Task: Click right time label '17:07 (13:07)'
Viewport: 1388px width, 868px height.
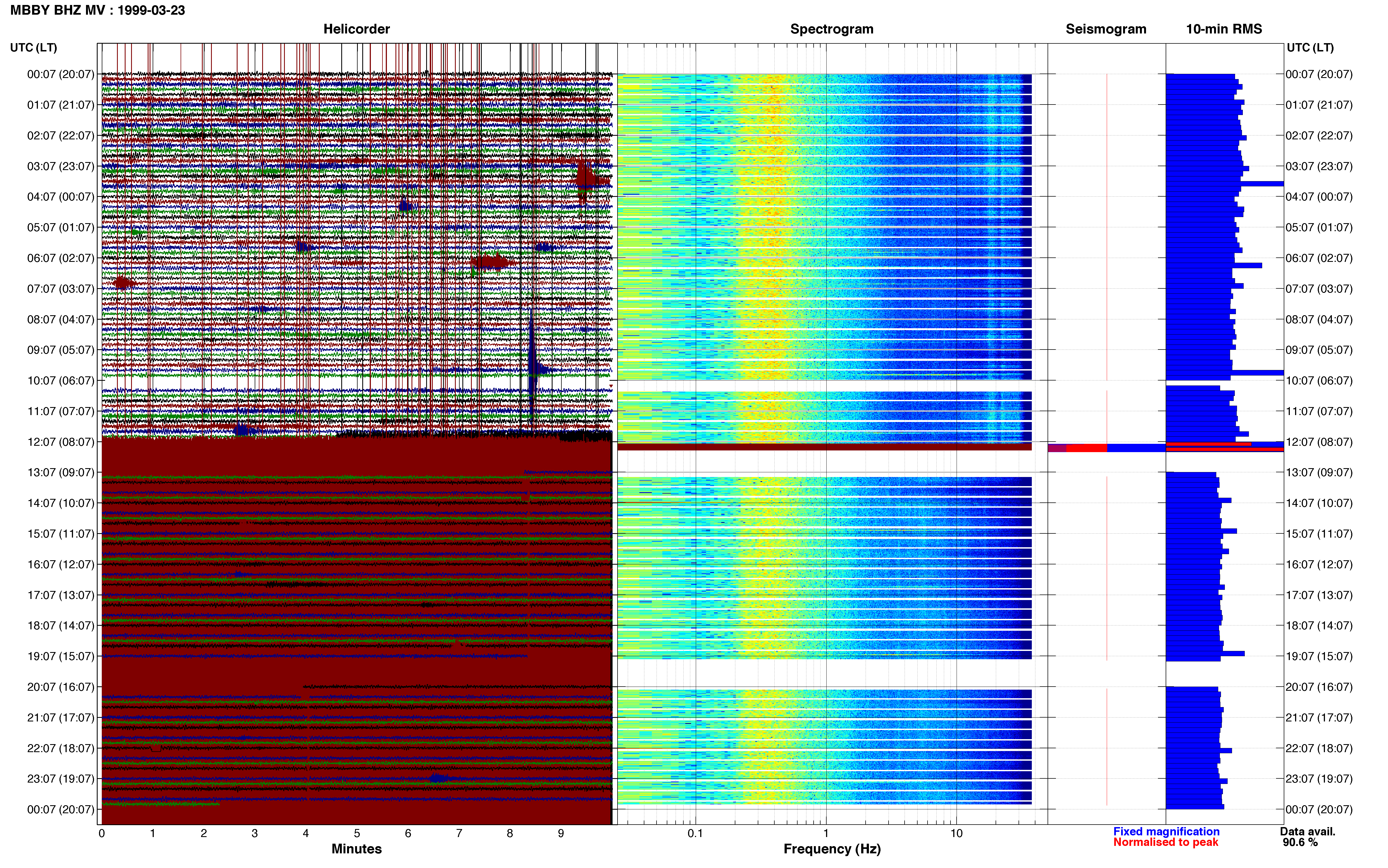Action: (1319, 595)
